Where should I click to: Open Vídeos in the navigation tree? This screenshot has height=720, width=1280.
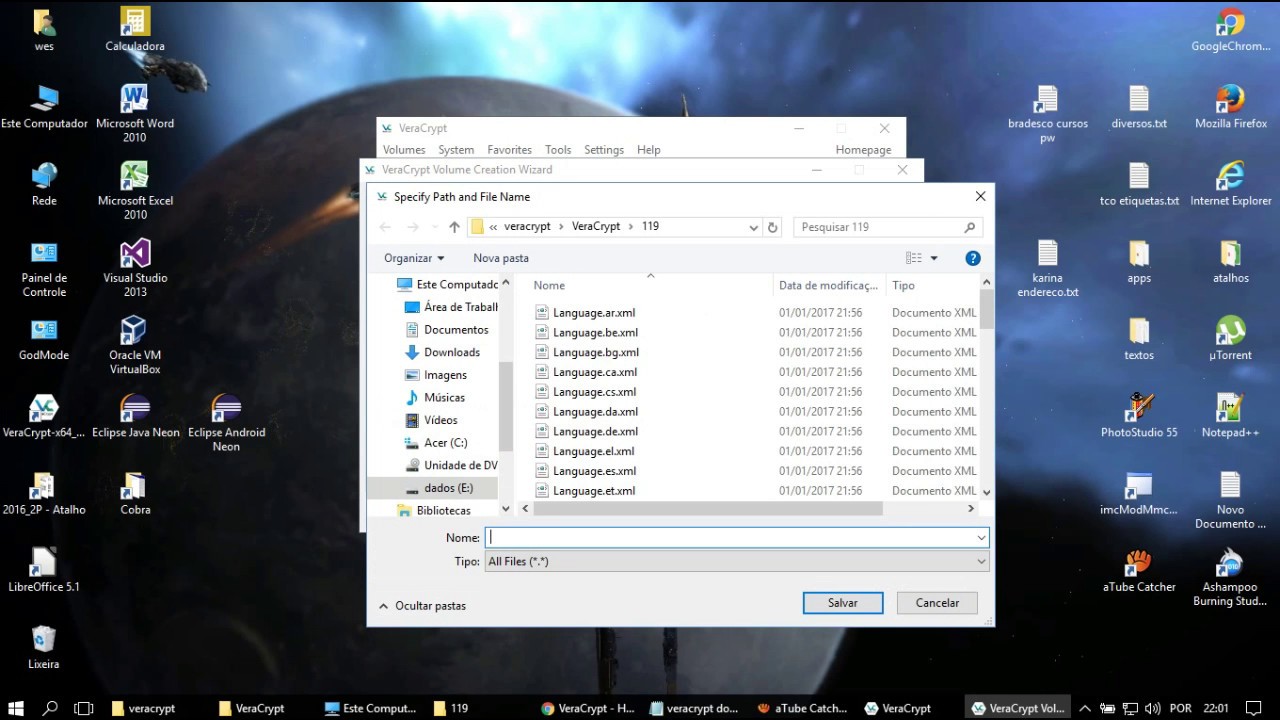[x=431, y=420]
